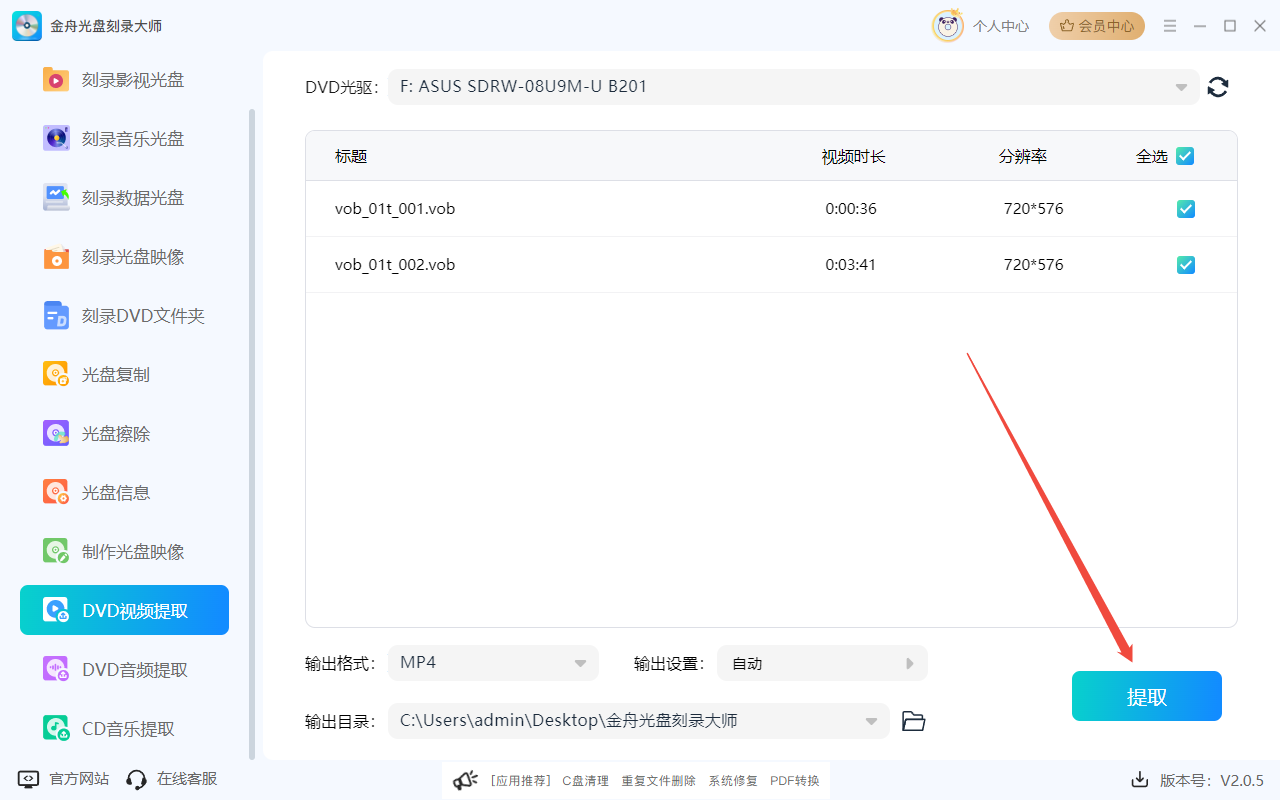The width and height of the screenshot is (1280, 800).
Task: Click the app logo in title bar
Action: [x=27, y=26]
